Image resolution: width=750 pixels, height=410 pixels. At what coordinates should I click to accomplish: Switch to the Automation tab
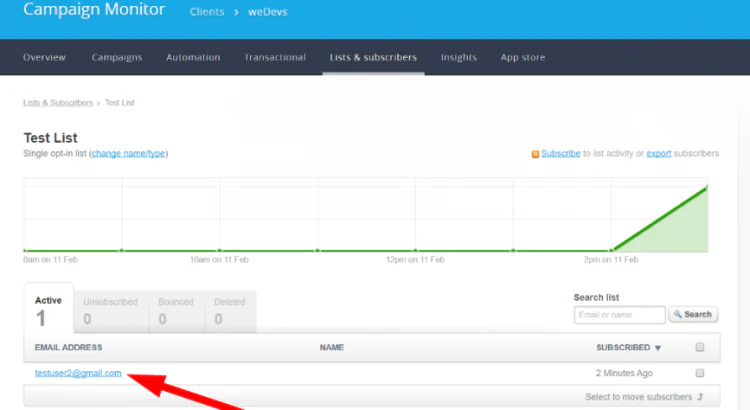[193, 57]
